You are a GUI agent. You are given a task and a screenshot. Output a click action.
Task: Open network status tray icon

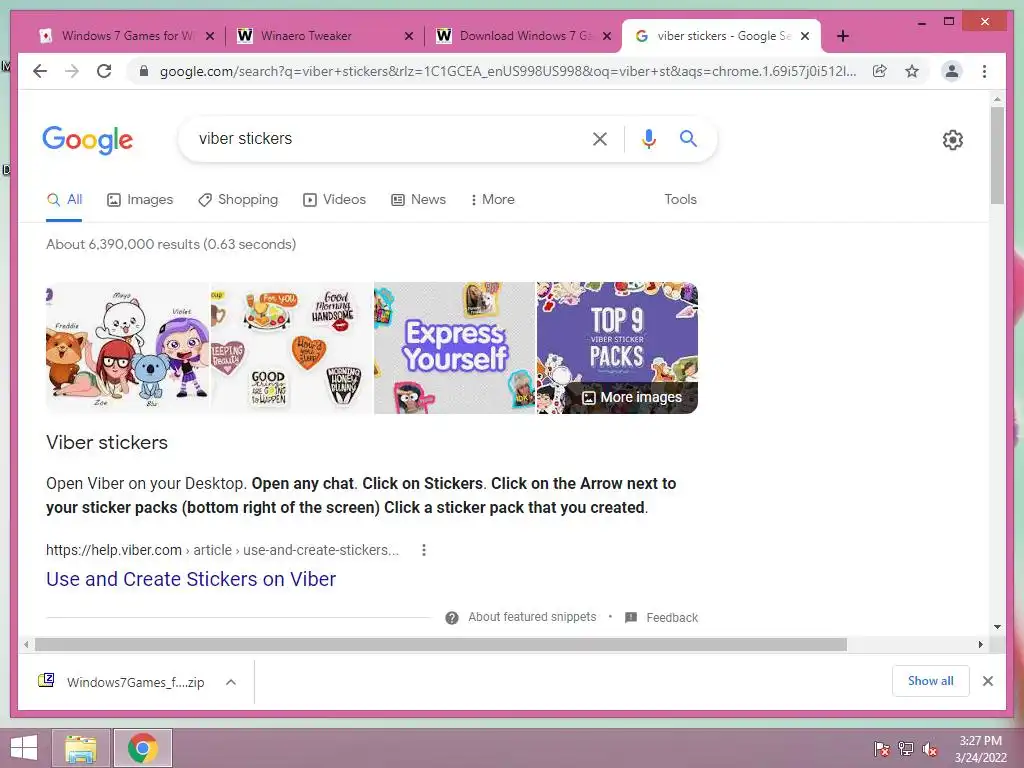[906, 749]
